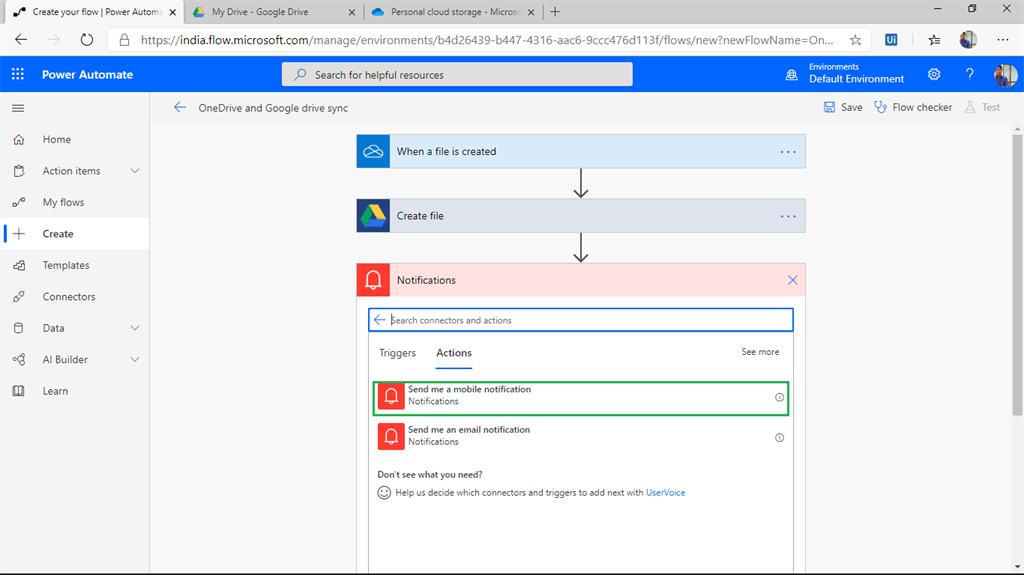1024x575 pixels.
Task: Choose Send me a mobile notification
Action: (x=581, y=398)
